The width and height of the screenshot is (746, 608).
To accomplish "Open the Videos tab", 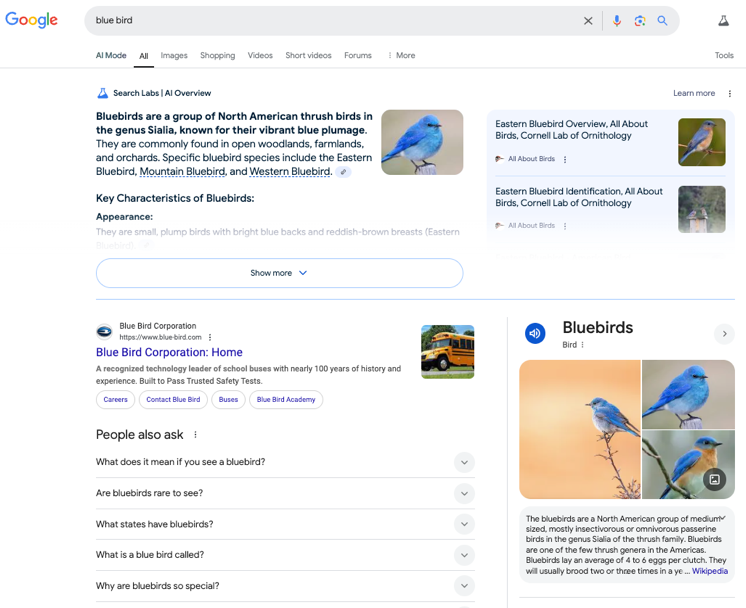I will click(x=260, y=56).
